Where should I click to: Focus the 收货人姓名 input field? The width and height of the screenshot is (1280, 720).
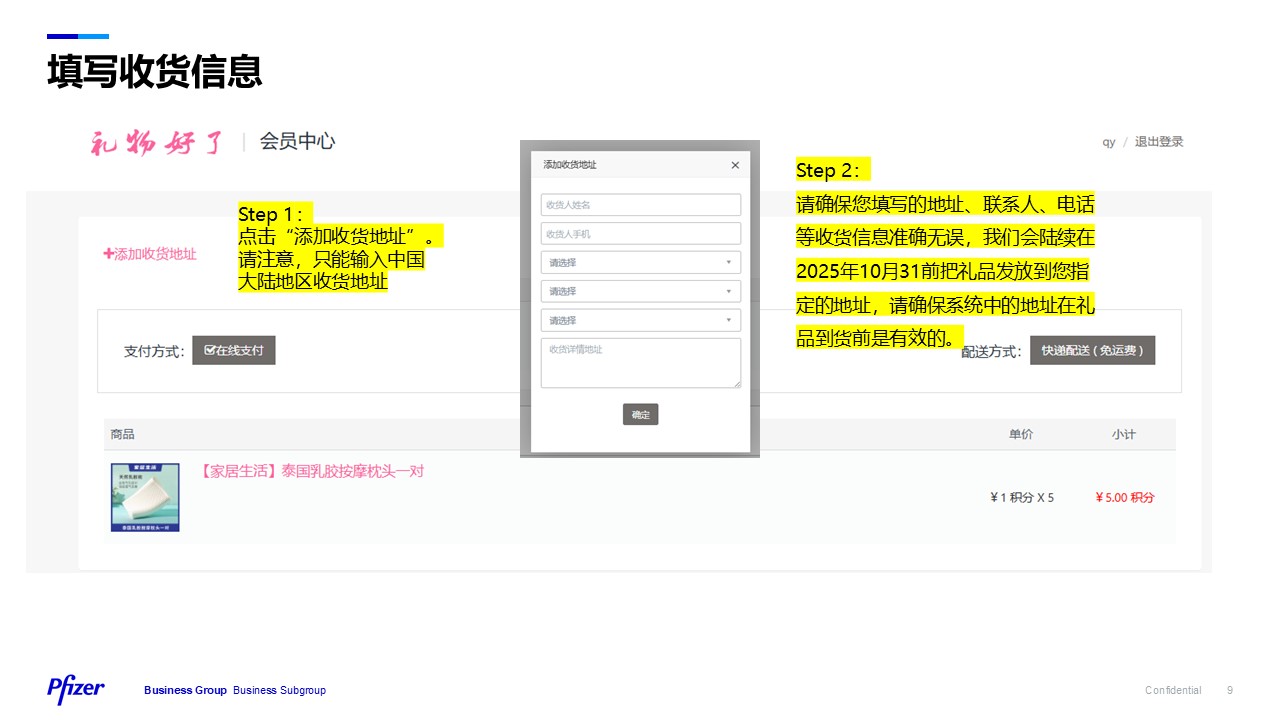coord(640,205)
